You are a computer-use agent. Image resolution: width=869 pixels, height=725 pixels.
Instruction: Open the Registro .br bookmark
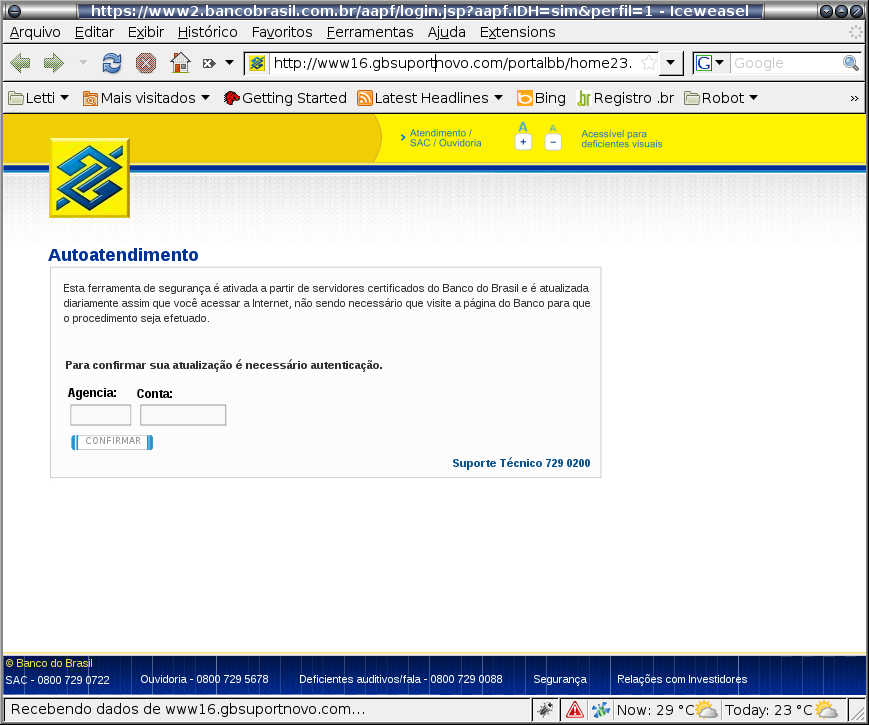click(x=626, y=98)
